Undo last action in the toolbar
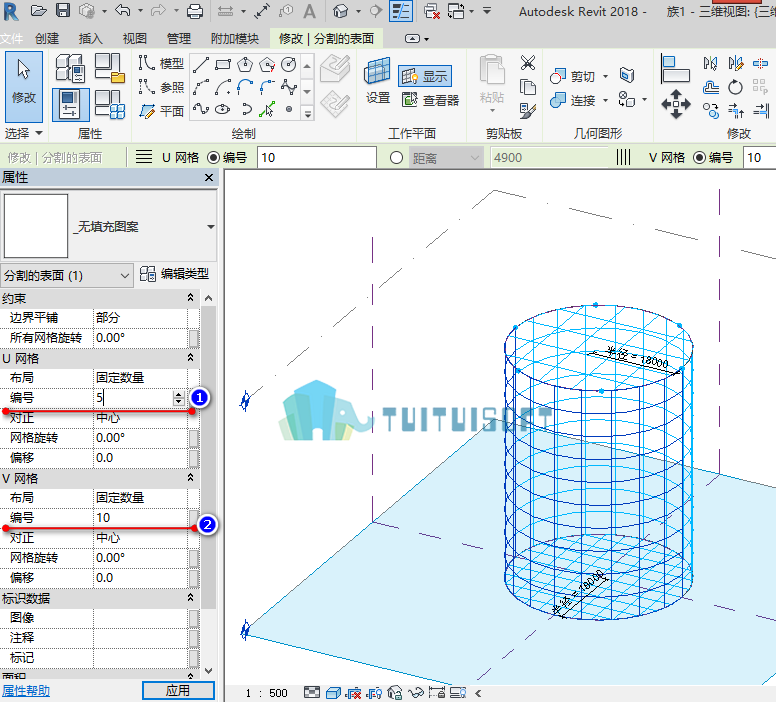The height and width of the screenshot is (702, 776). click(x=122, y=11)
